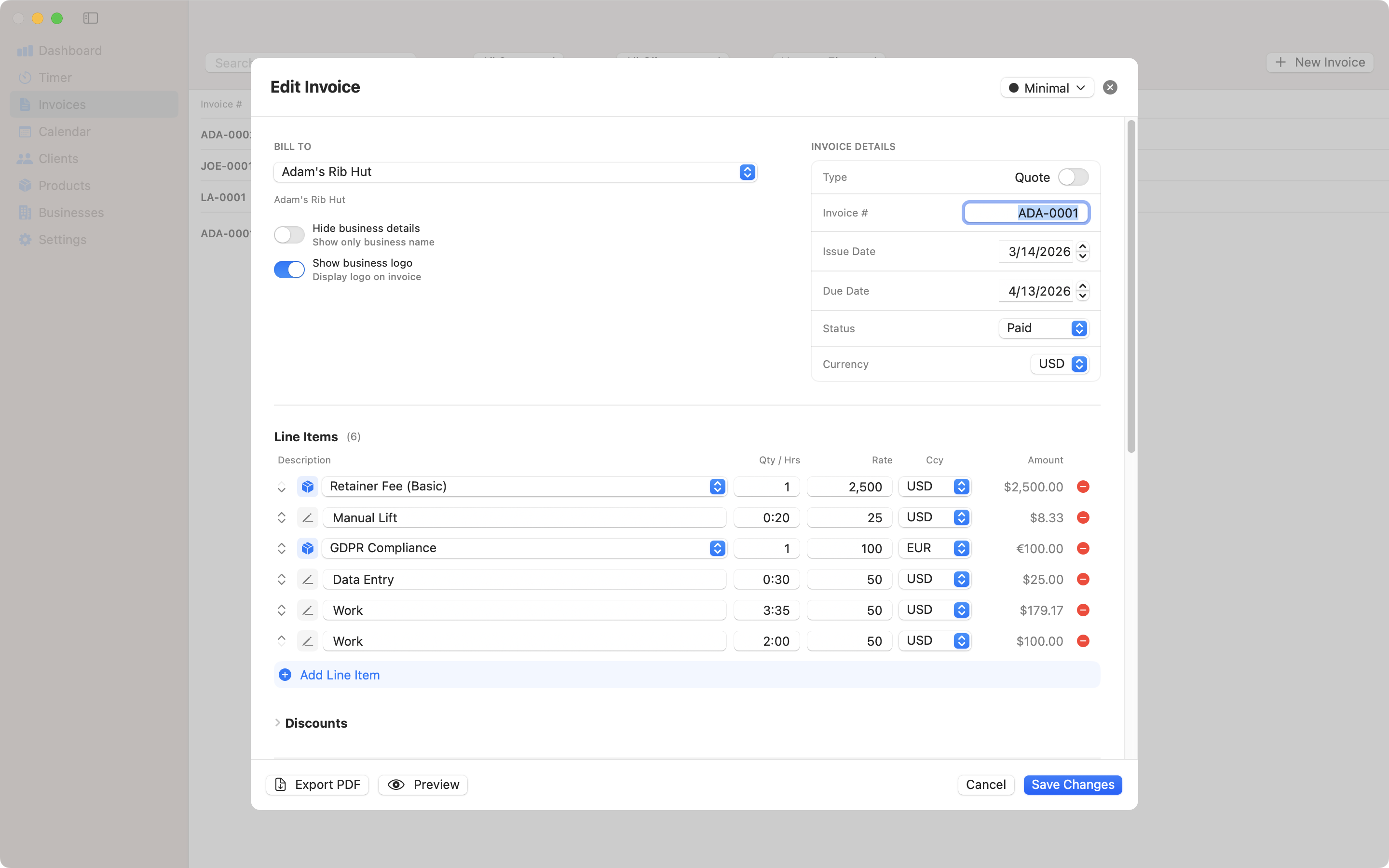Click the pencil icon on Manual Lift row
1389x868 pixels.
click(308, 518)
